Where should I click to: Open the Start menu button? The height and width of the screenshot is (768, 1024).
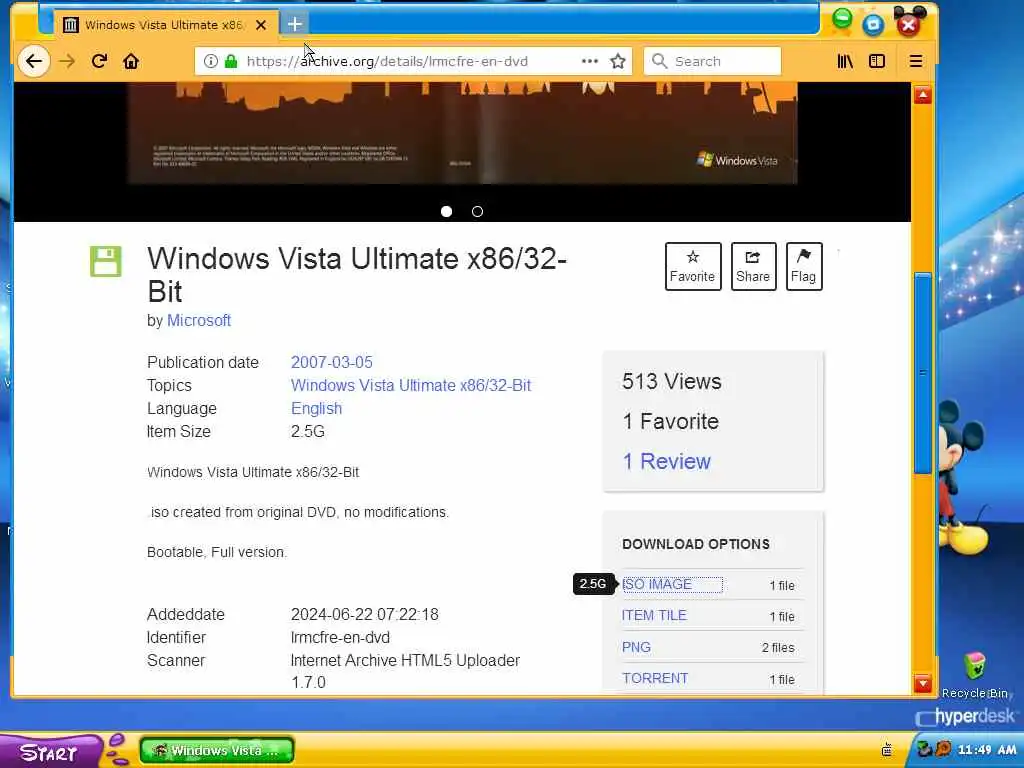(50, 752)
